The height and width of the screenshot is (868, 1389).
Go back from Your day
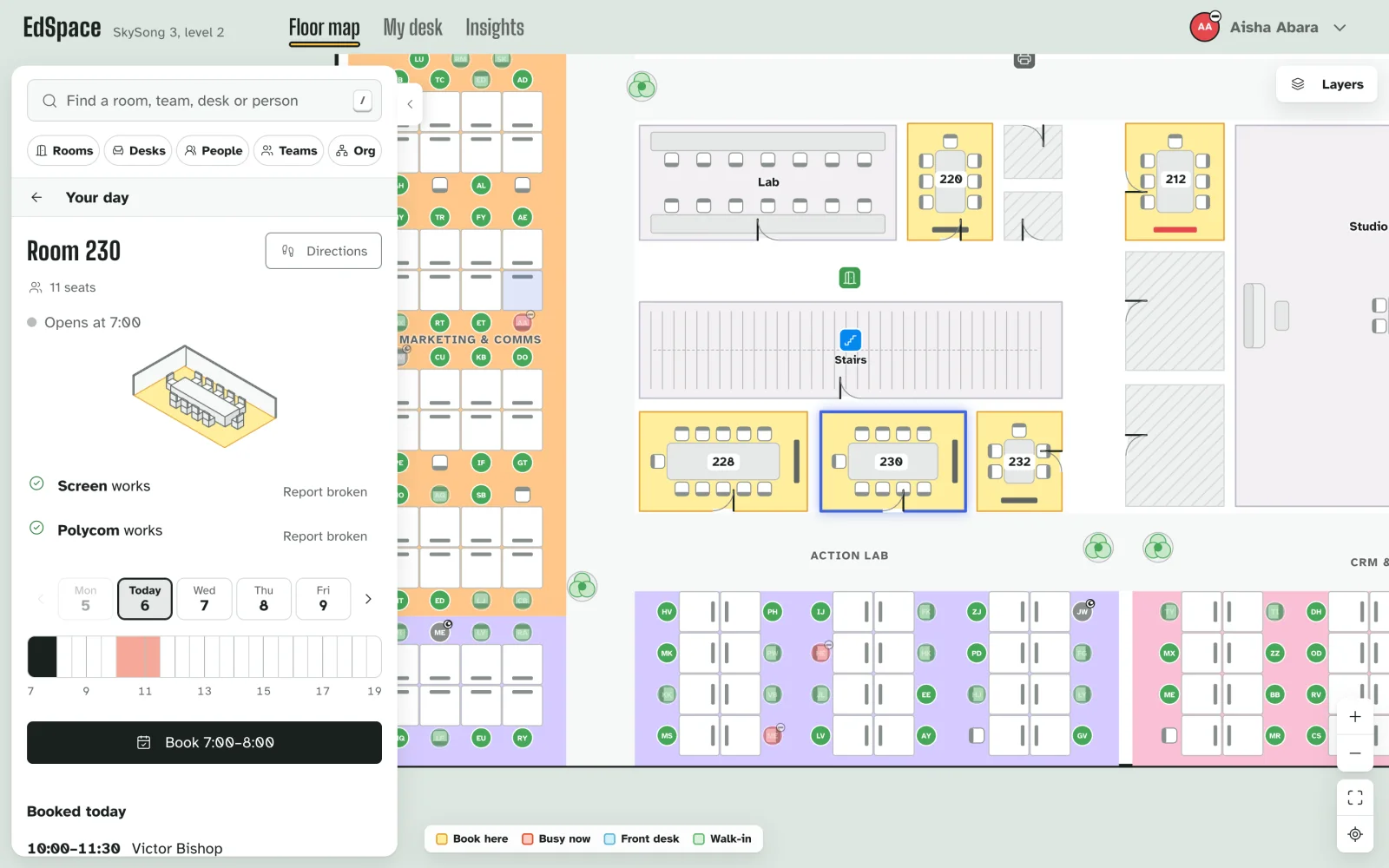point(36,198)
